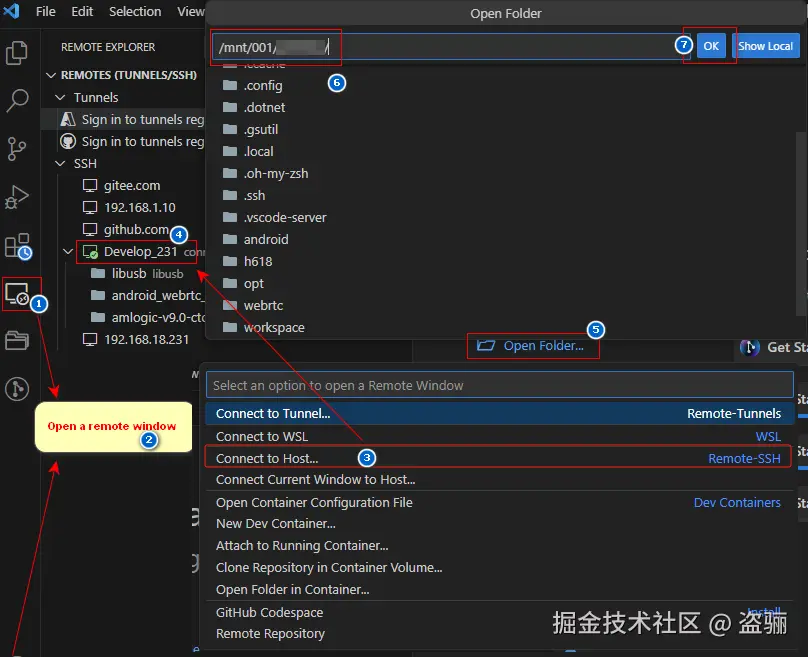808x657 pixels.
Task: Select .ssh in the folder list
Action: [x=255, y=195]
